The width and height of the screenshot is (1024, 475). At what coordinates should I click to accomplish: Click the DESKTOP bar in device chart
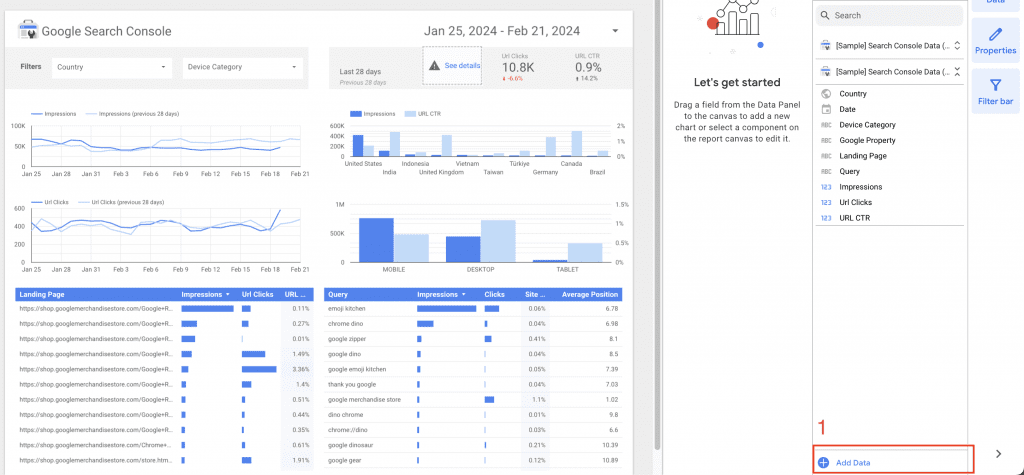463,249
